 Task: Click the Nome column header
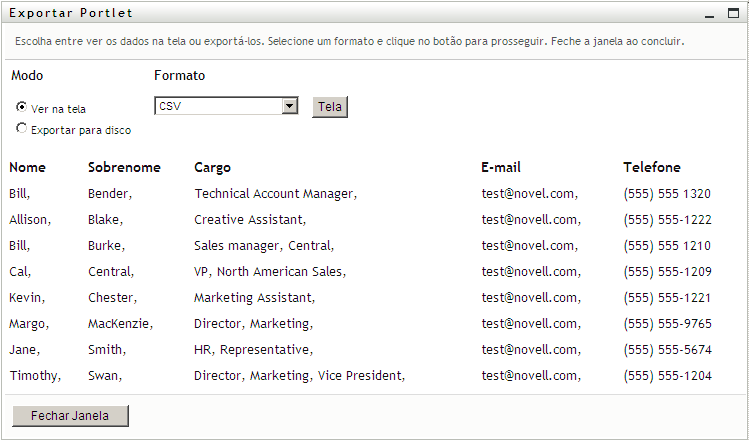28,168
